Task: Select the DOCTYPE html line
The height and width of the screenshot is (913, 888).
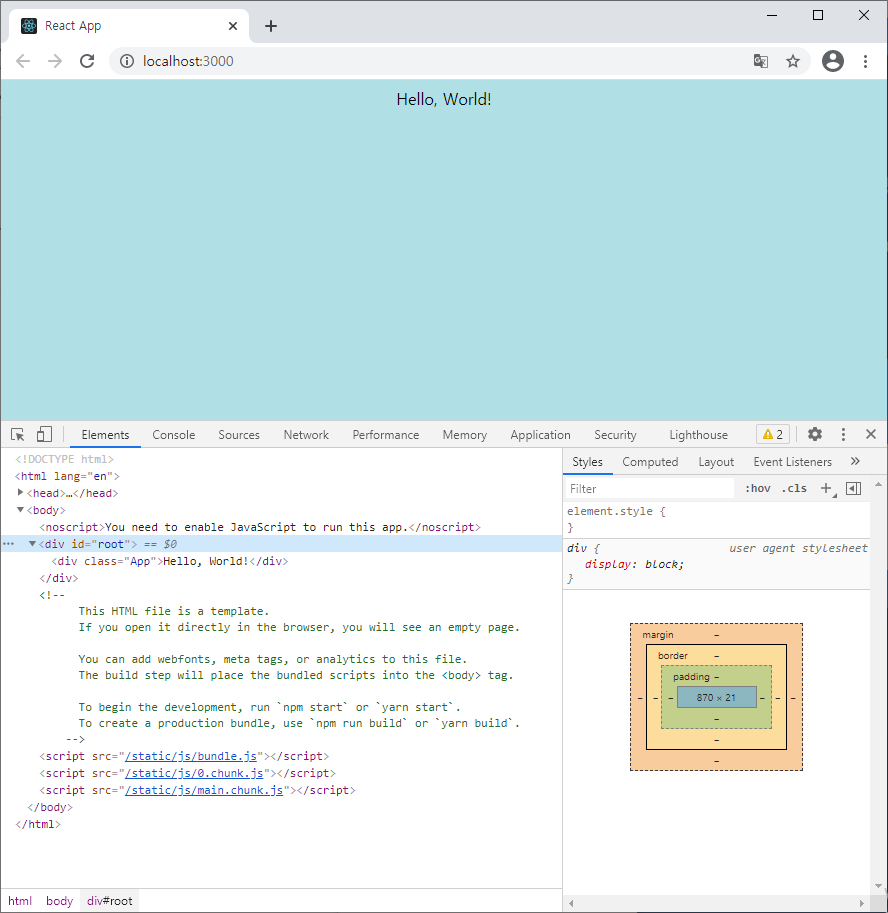Action: [x=65, y=459]
